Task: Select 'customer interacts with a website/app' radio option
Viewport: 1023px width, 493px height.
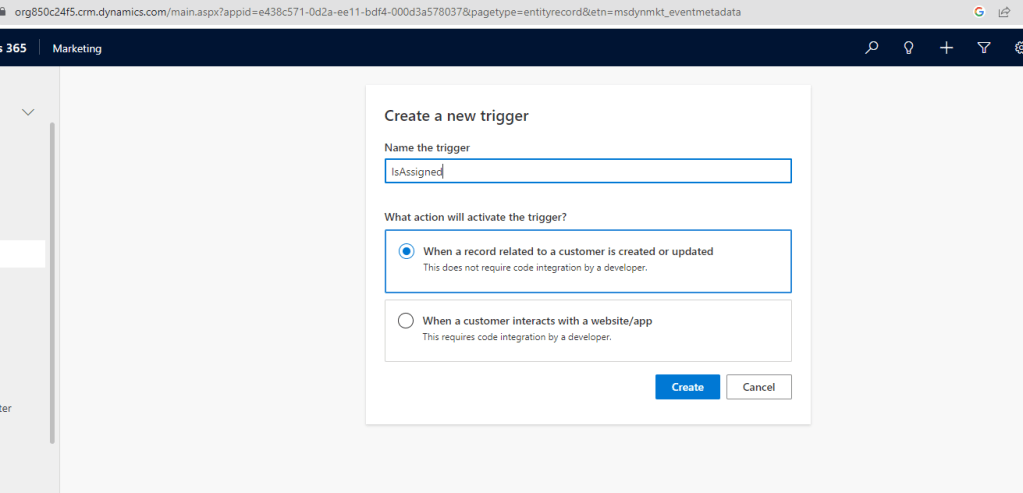Action: (x=406, y=321)
